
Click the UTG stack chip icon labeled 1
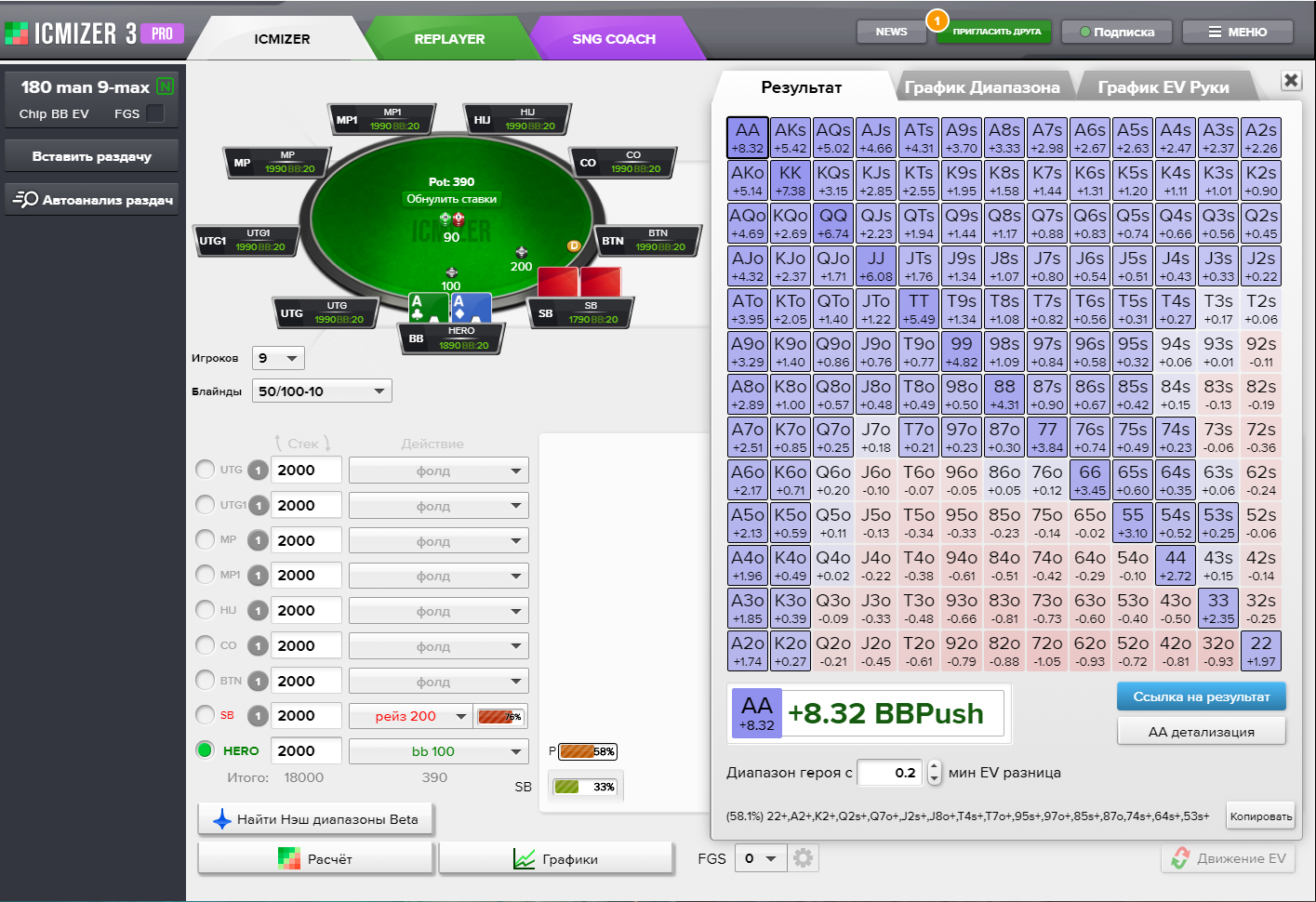point(259,471)
